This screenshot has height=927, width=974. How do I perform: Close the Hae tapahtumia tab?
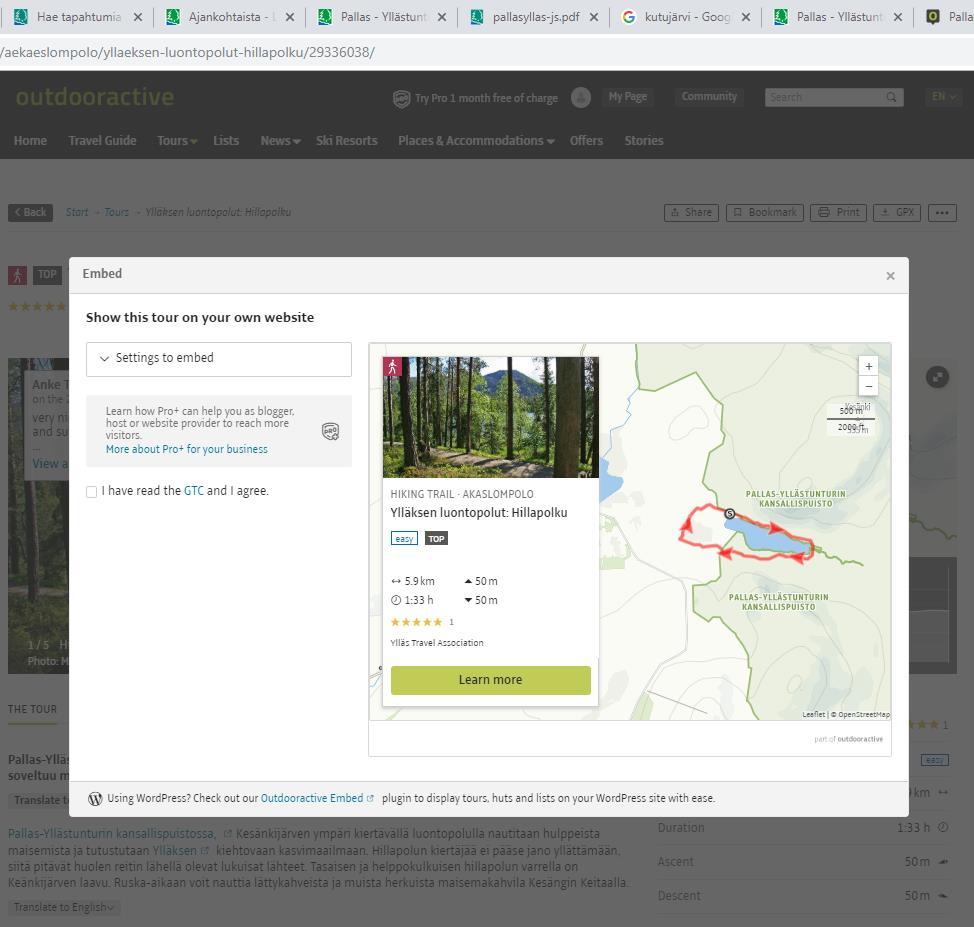(138, 17)
